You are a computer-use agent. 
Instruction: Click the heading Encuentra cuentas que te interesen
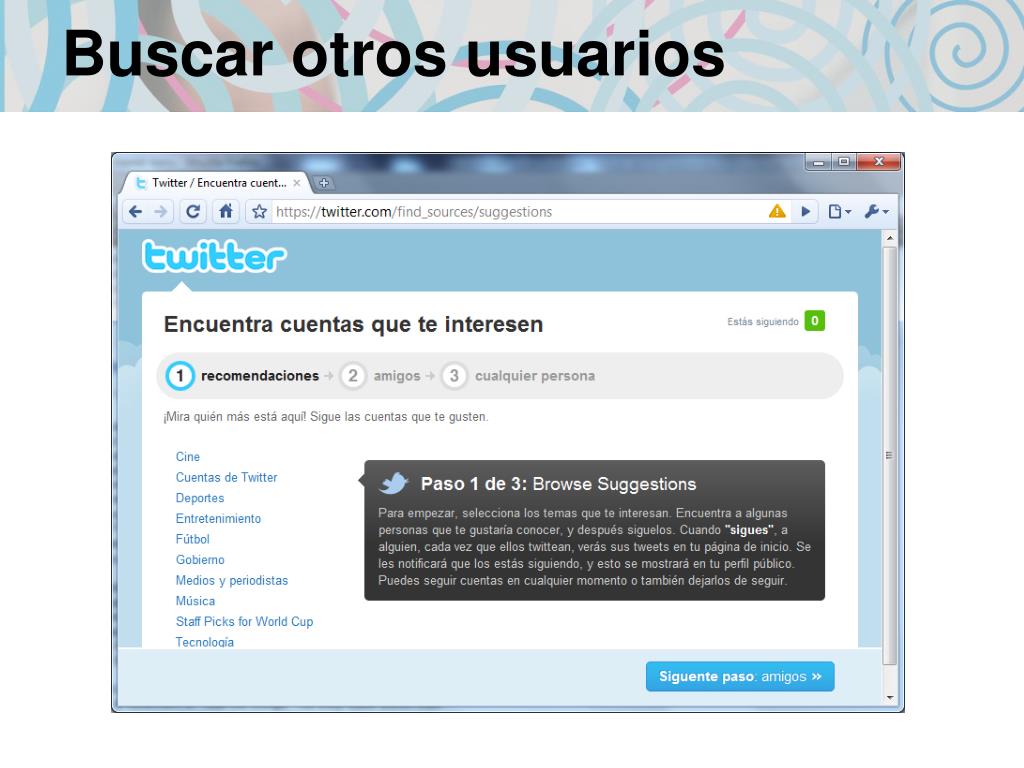353,324
